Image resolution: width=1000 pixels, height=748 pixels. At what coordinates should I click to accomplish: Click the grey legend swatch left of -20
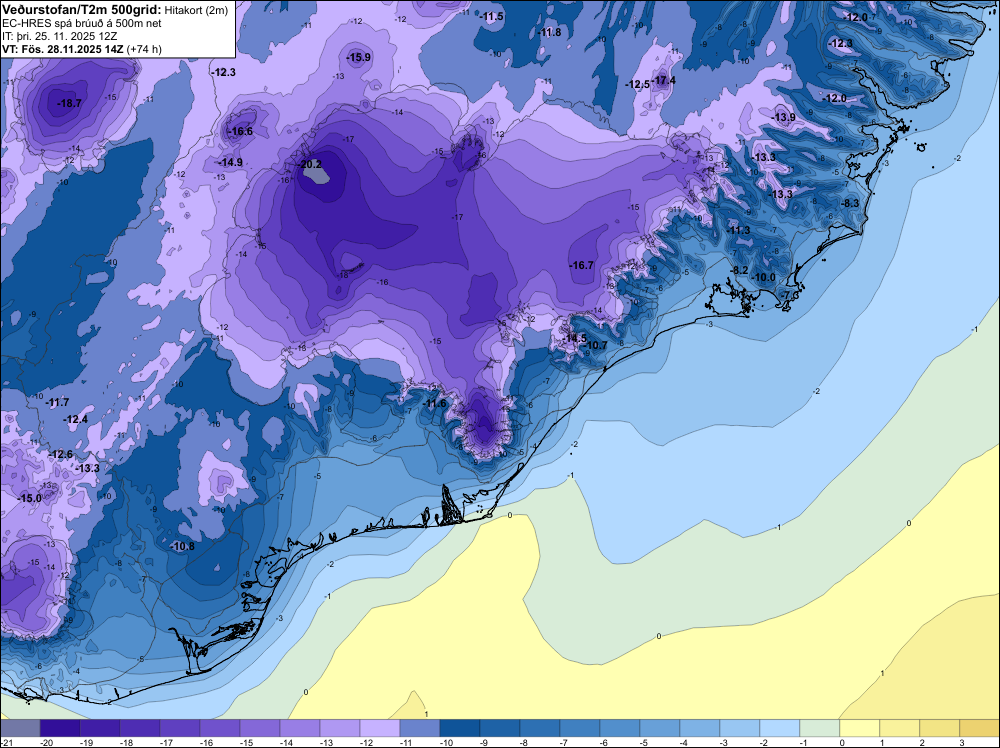[x=20, y=728]
